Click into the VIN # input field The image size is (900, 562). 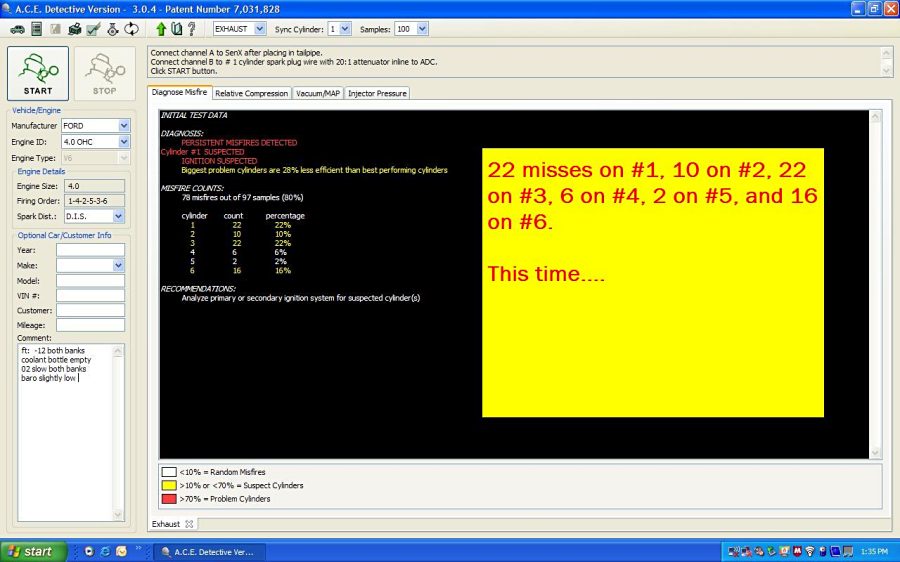pyautogui.click(x=90, y=296)
